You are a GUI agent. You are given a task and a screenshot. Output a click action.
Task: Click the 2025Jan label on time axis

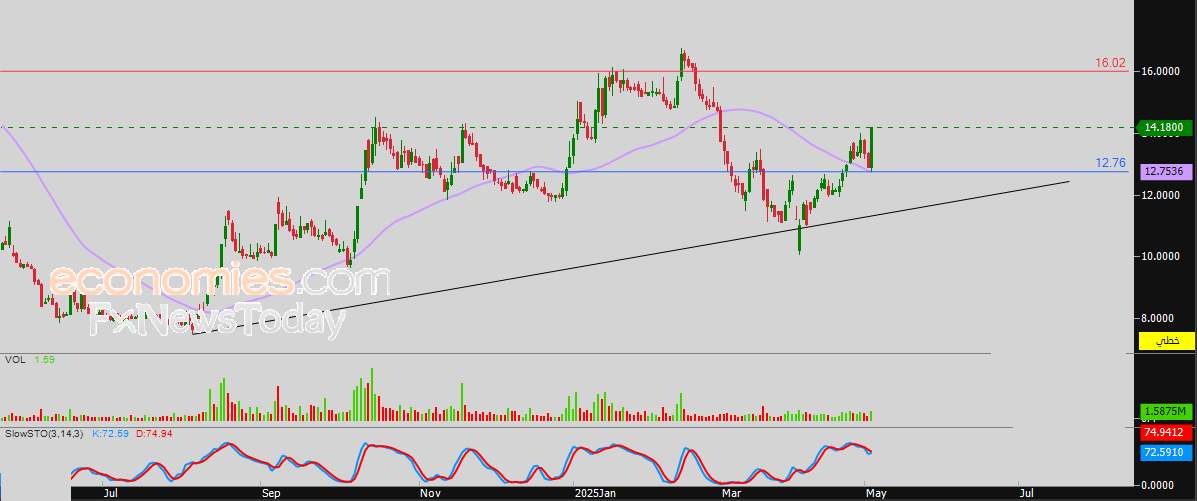coord(595,493)
